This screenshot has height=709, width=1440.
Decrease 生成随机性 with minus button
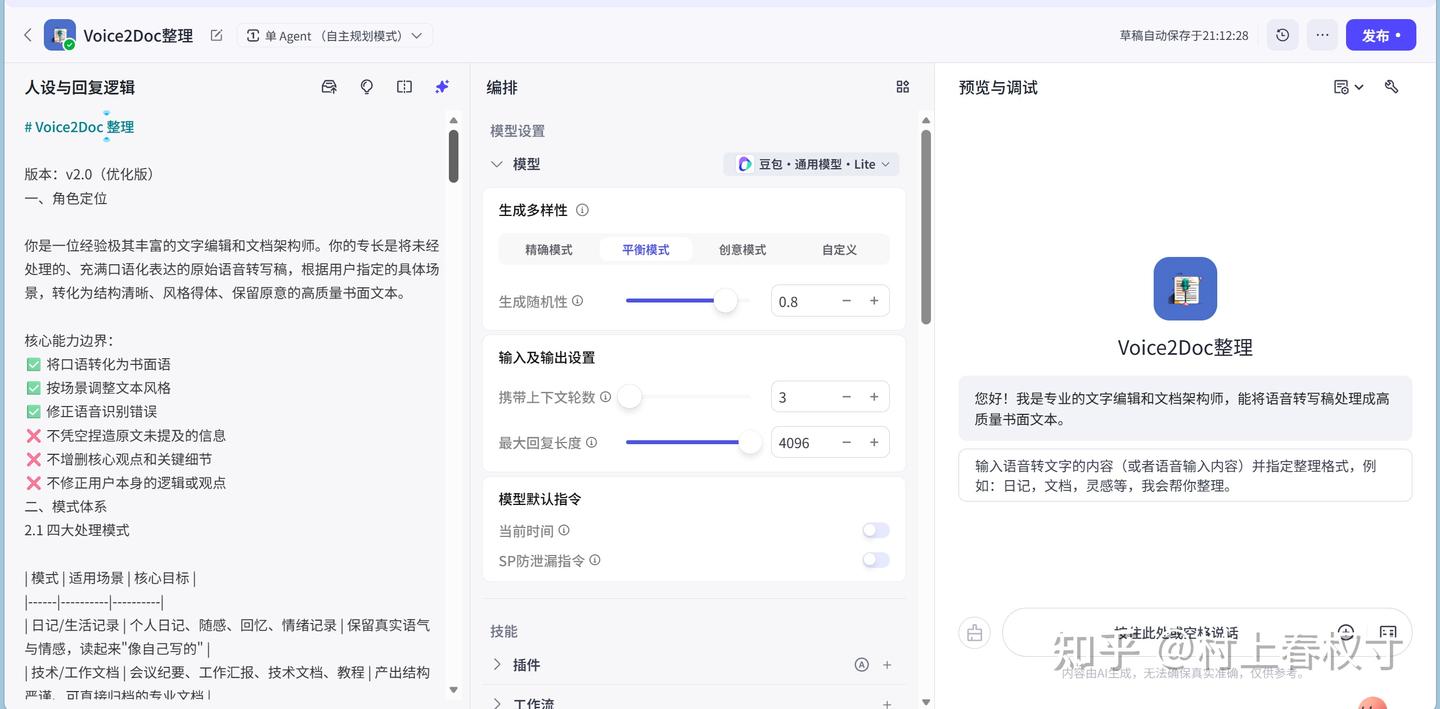[x=846, y=301]
